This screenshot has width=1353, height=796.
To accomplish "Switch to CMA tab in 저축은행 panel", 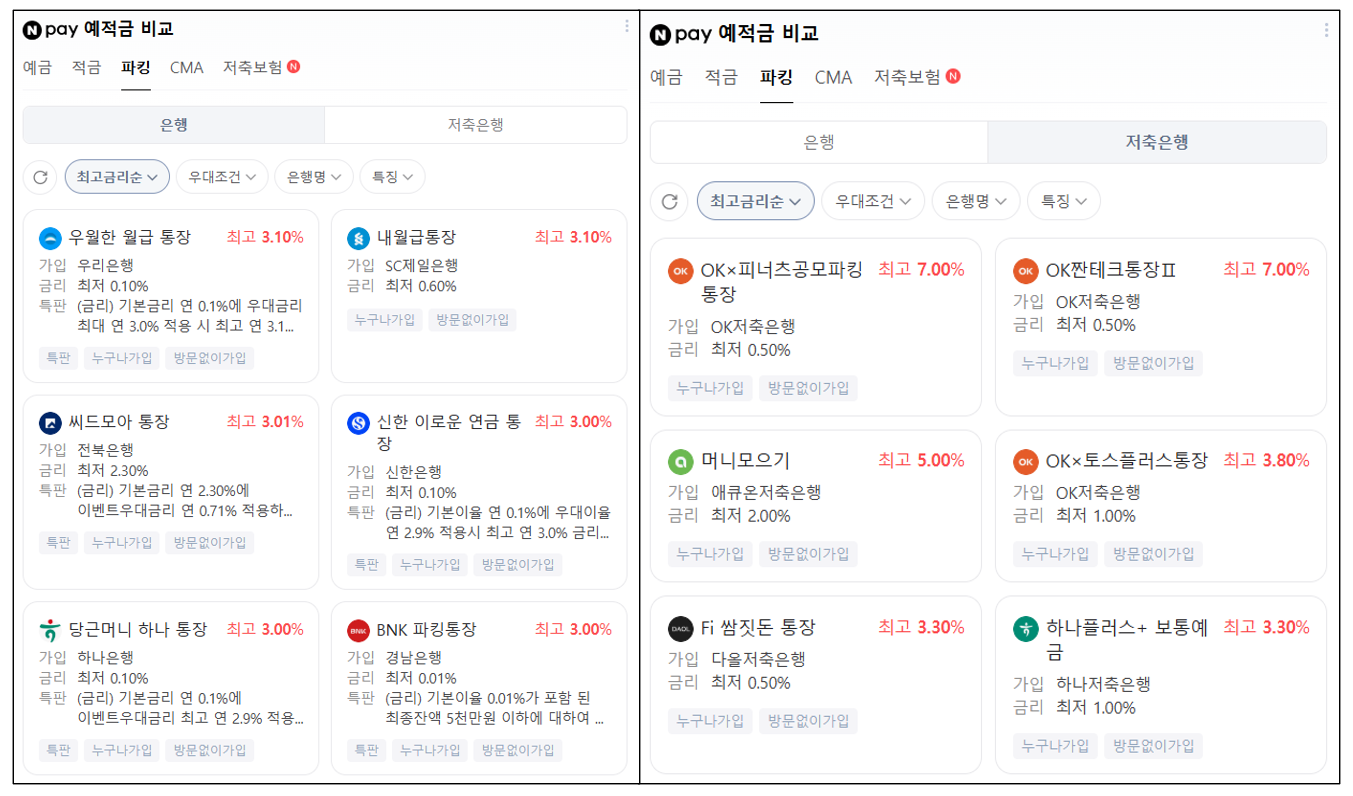I will (x=833, y=77).
